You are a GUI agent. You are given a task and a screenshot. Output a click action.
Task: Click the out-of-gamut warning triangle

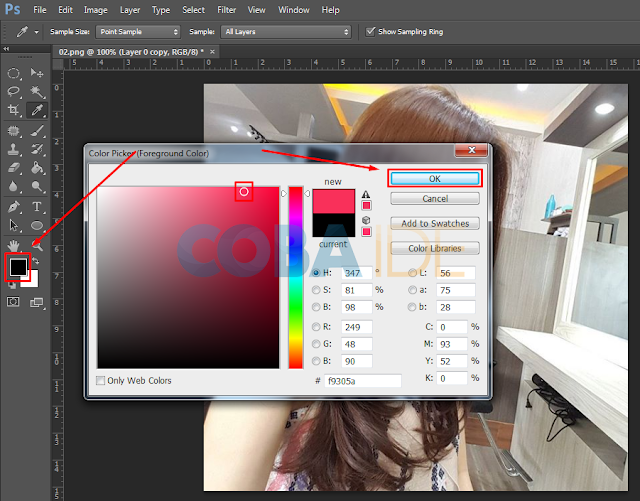pos(366,195)
